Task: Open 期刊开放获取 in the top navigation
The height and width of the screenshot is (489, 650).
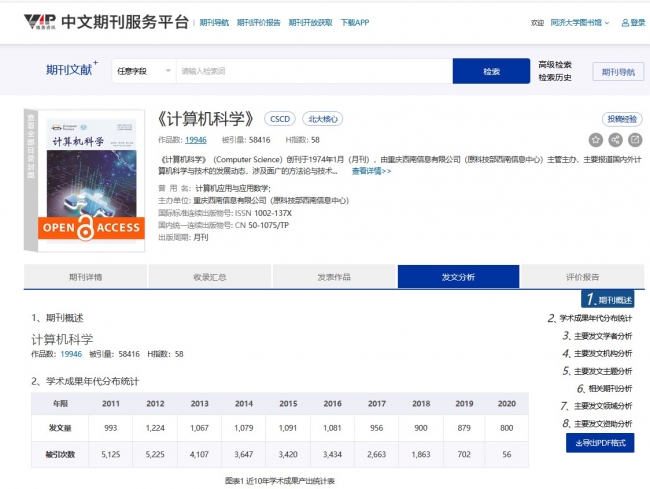Action: [x=310, y=22]
